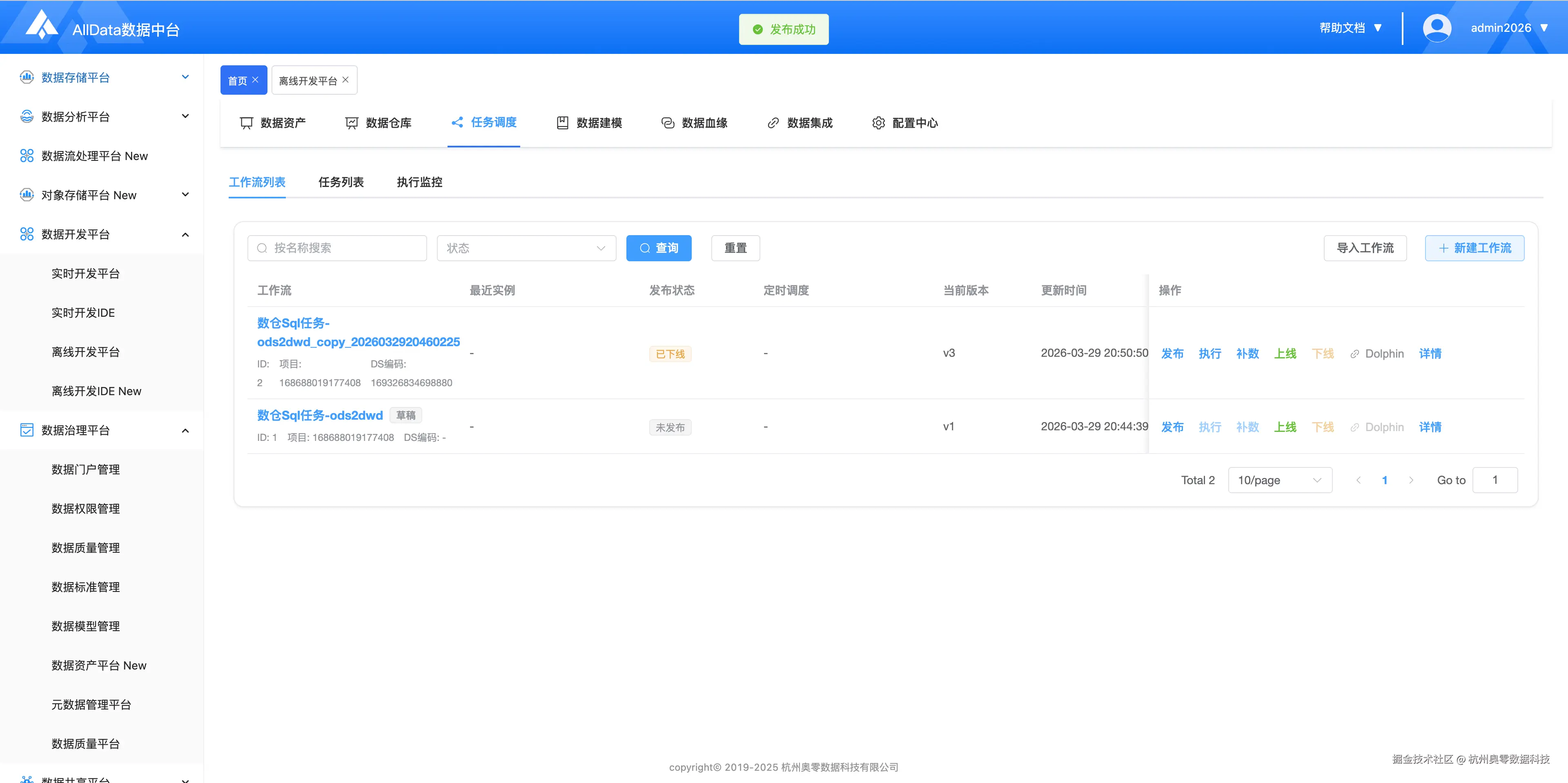Click the 查询 search button
This screenshot has width=1568, height=783.
point(659,248)
